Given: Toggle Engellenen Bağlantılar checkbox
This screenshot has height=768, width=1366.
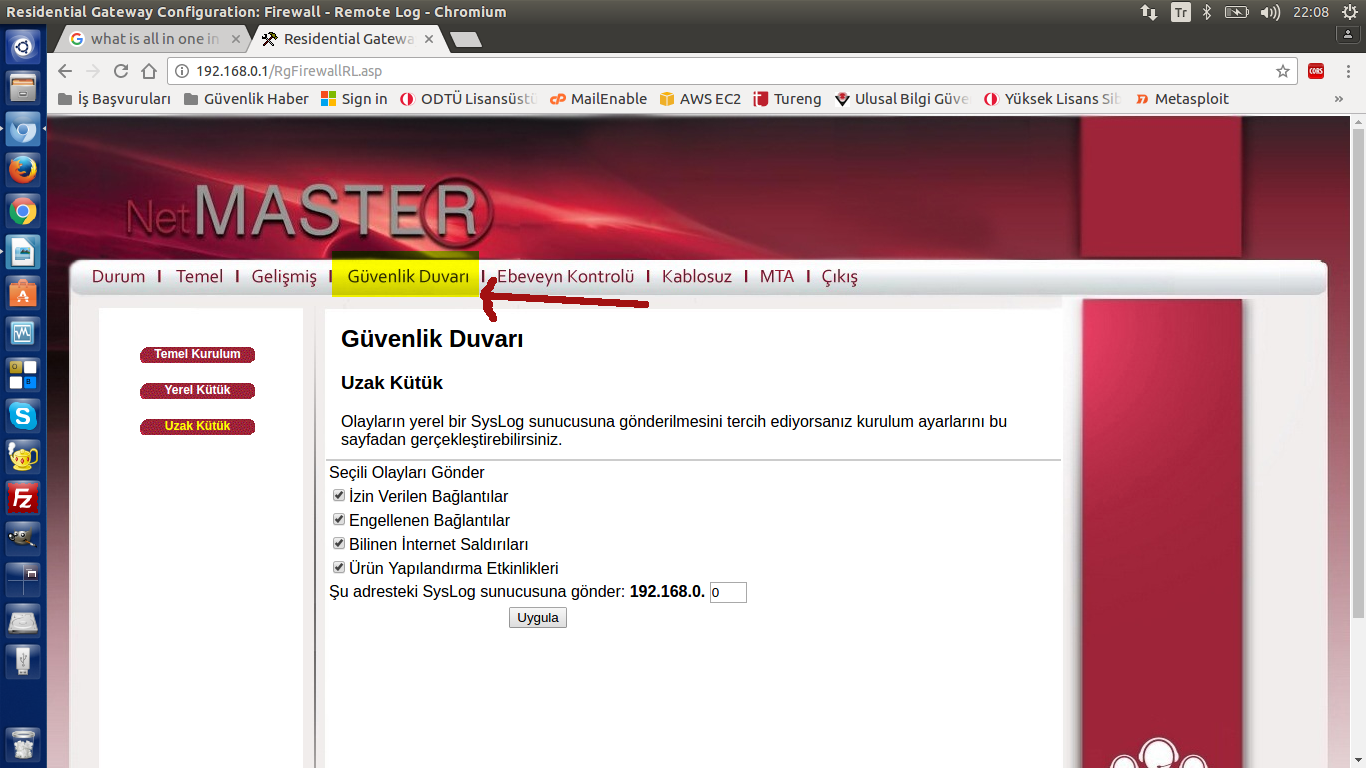Looking at the screenshot, I should 339,519.
